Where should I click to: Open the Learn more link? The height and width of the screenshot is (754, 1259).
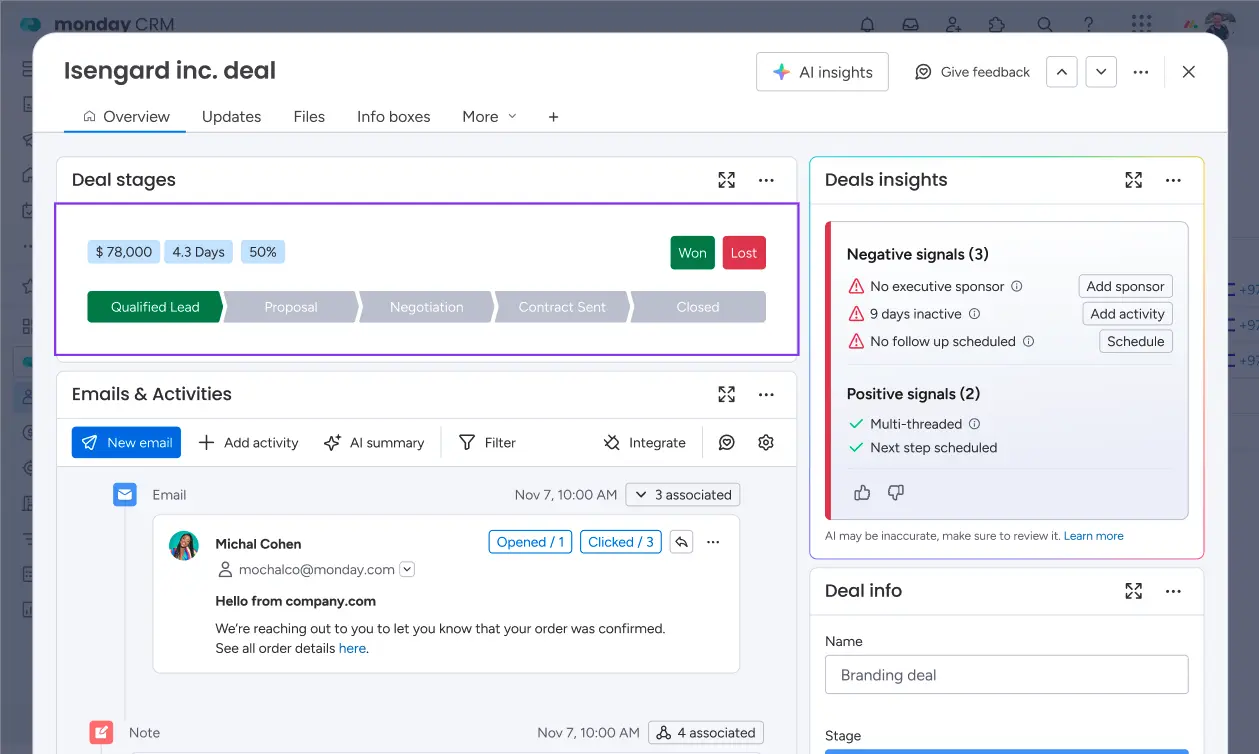(1093, 536)
